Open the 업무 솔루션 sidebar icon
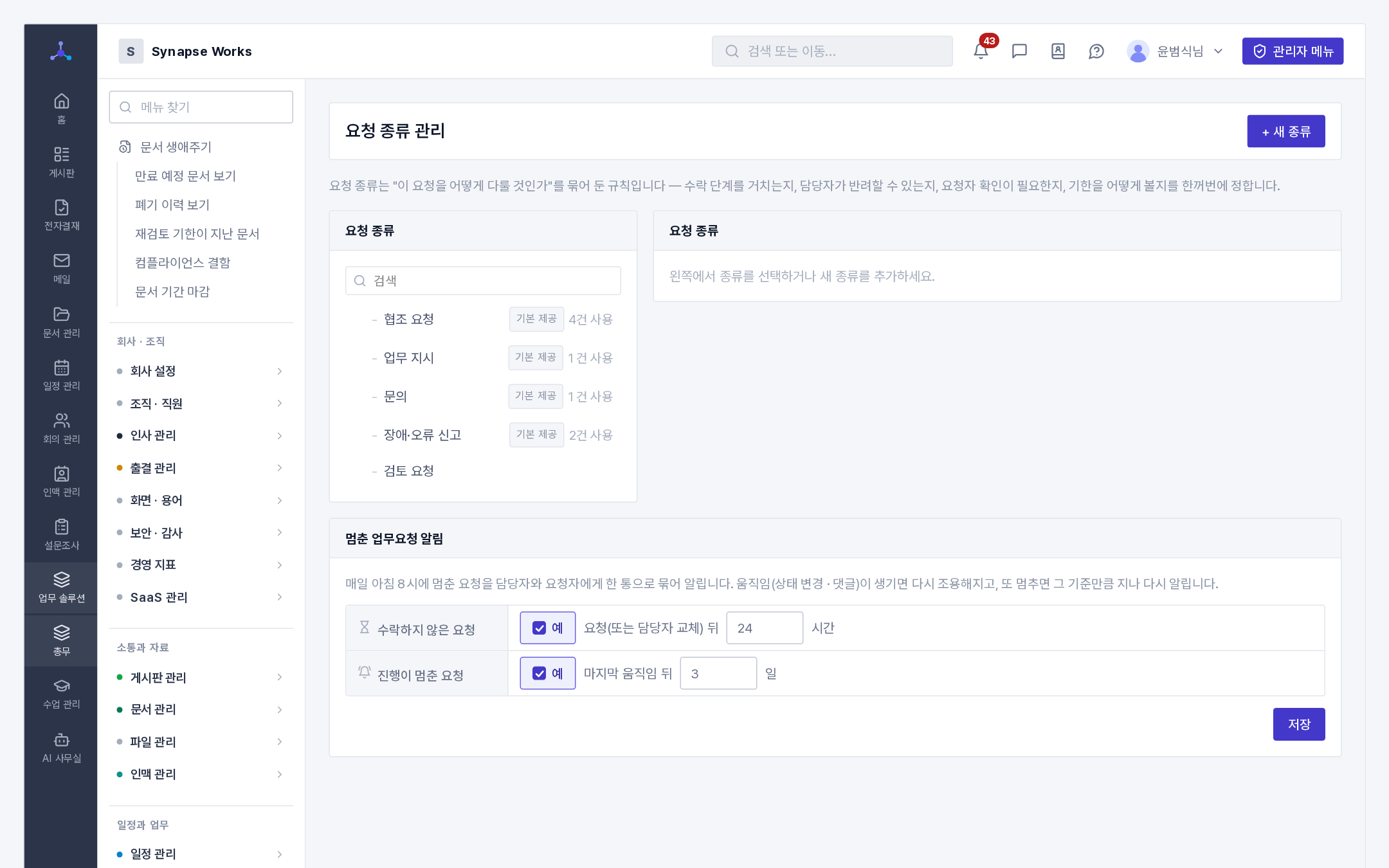Viewport: 1389px width, 868px height. 61,588
